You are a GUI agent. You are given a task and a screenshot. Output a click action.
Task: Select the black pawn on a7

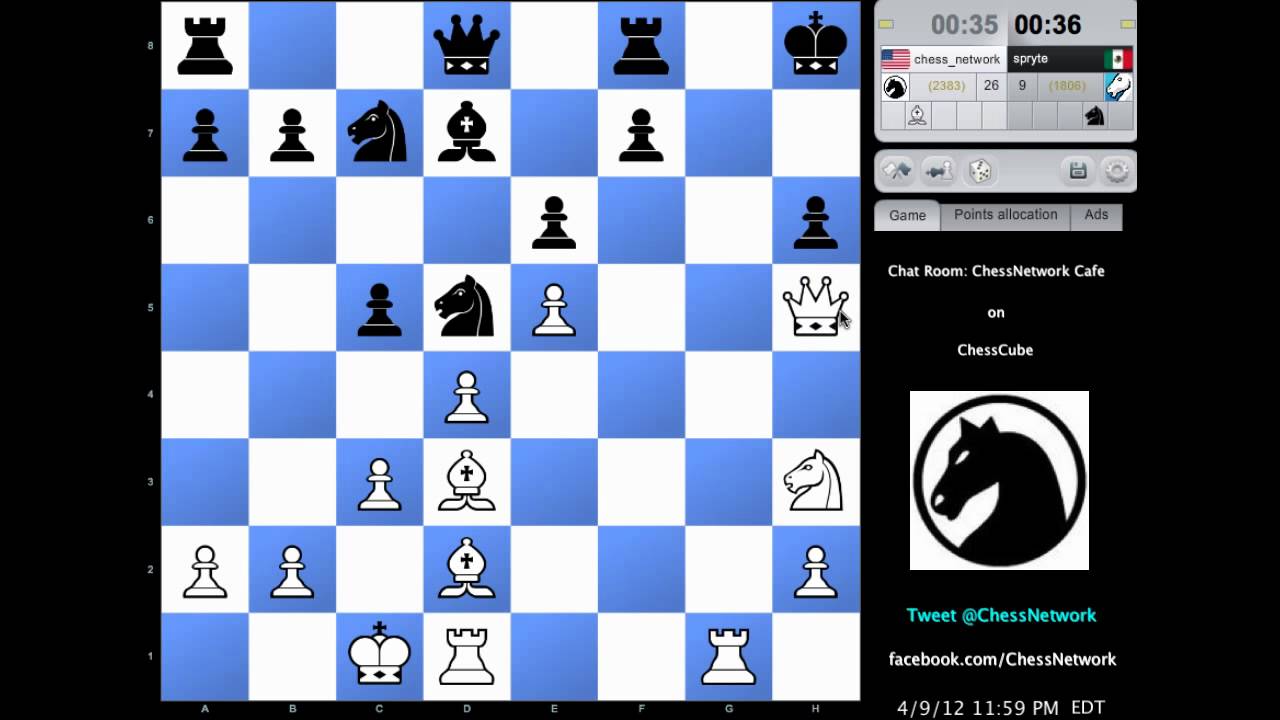click(205, 135)
